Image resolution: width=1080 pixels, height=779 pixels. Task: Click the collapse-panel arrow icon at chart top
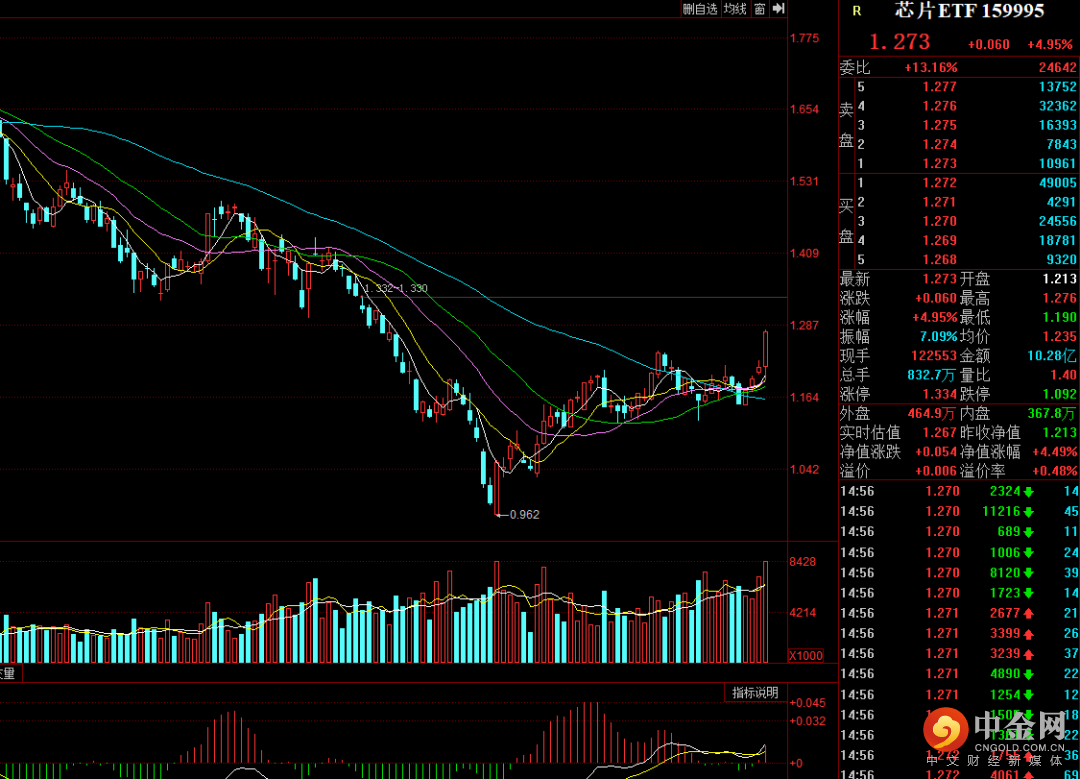(x=778, y=9)
